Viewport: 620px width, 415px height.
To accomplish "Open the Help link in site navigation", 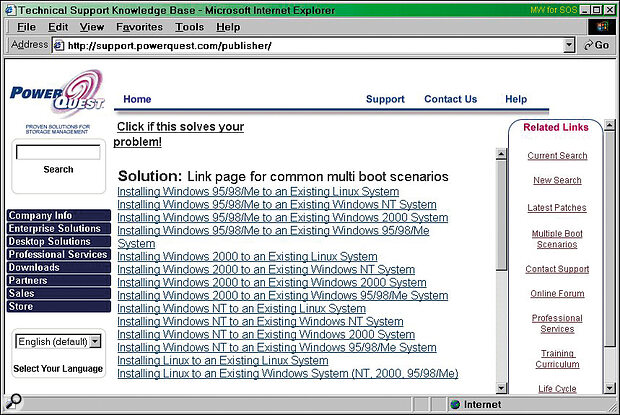I will point(516,99).
